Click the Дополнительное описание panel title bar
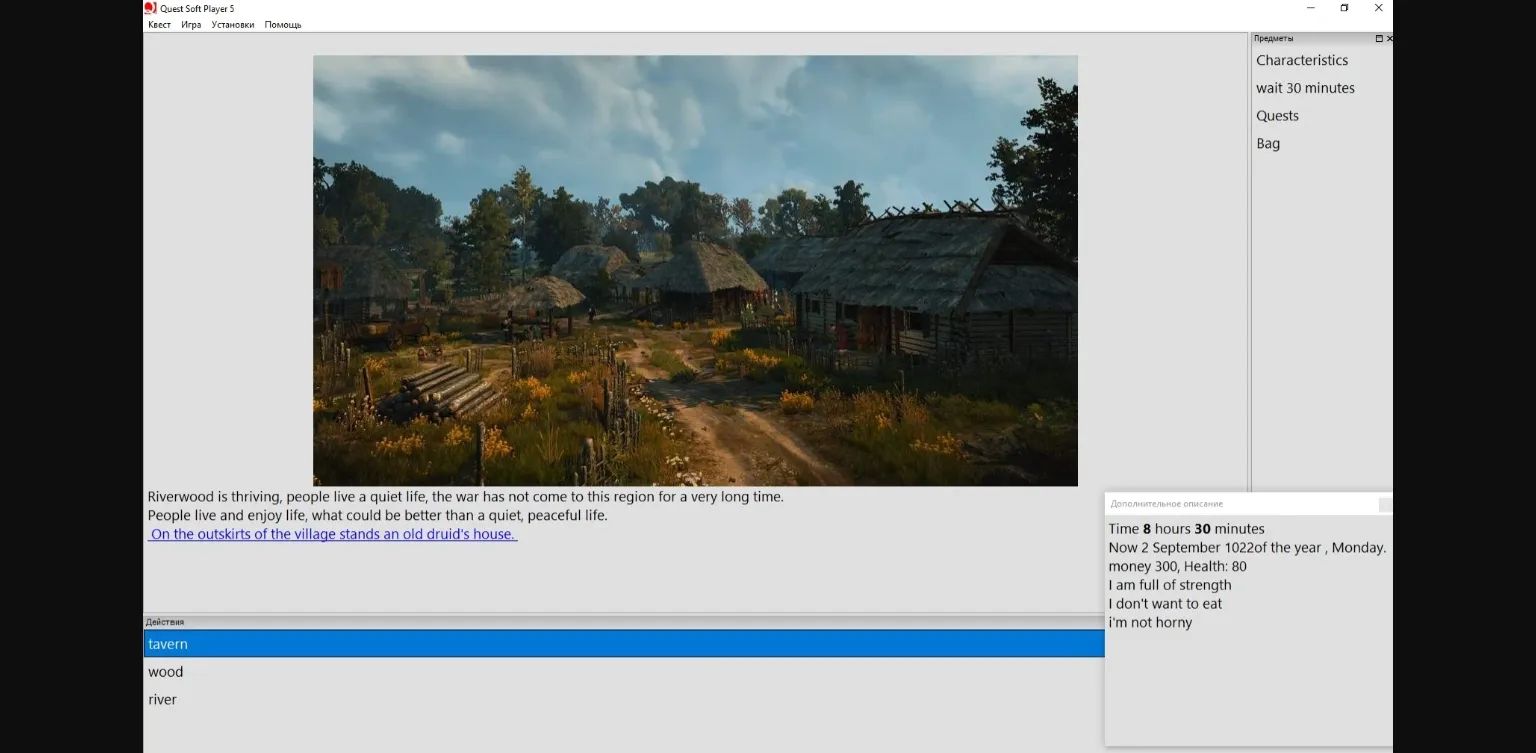The image size is (1536, 753). click(1240, 504)
